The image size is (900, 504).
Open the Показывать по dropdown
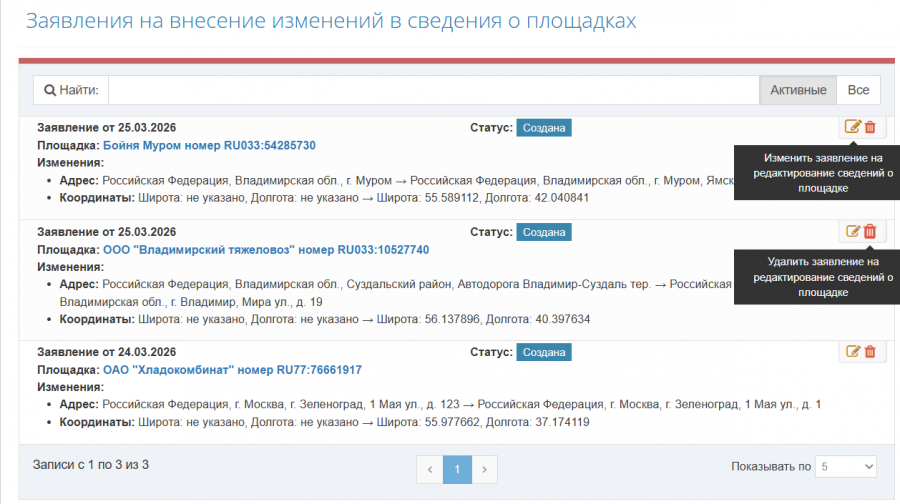pyautogui.click(x=846, y=467)
